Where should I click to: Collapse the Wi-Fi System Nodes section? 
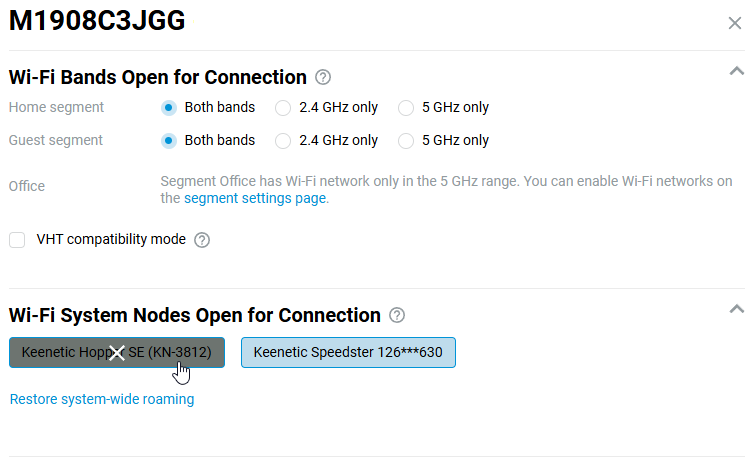click(x=736, y=309)
